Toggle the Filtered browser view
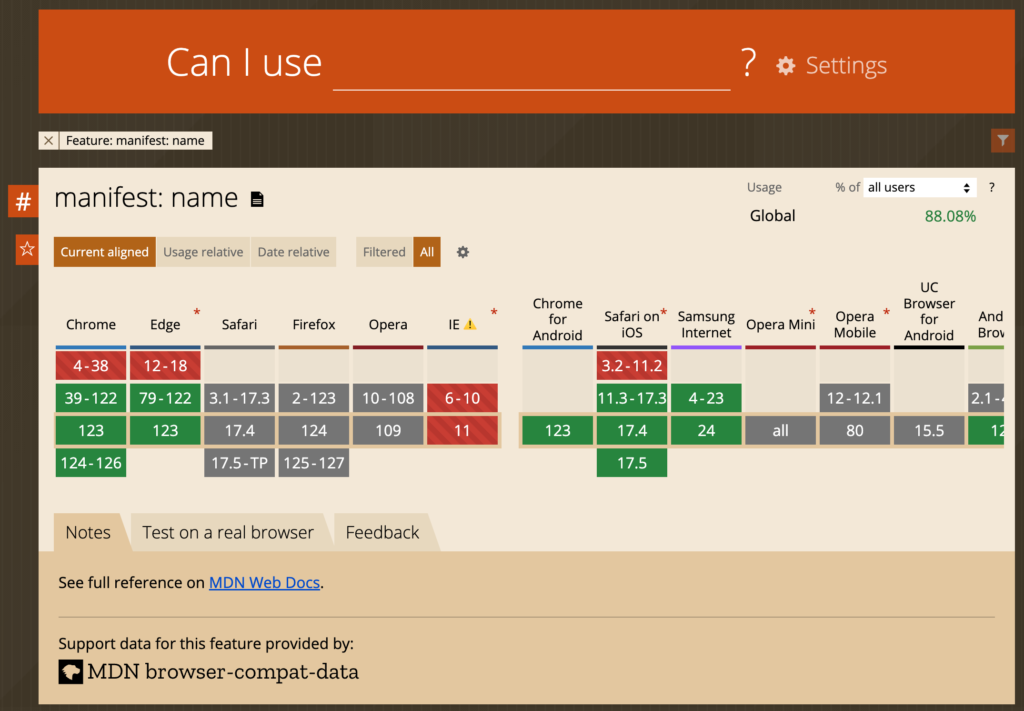 coord(384,252)
